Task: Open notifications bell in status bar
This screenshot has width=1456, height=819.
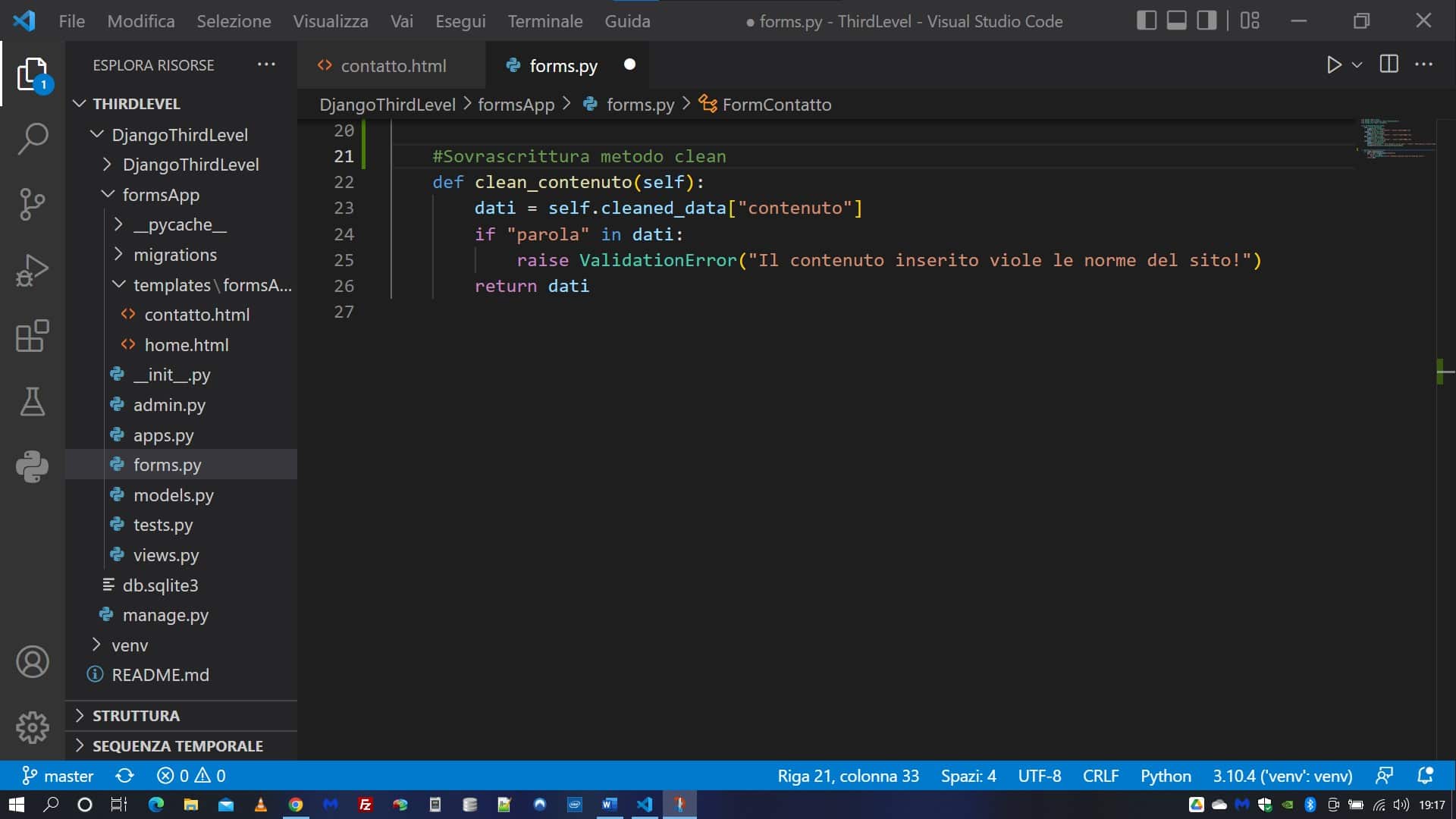Action: 1425,776
